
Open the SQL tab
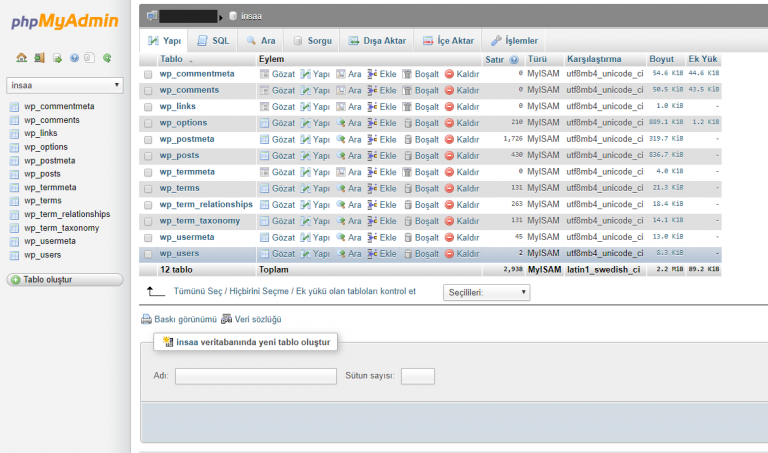[214, 41]
